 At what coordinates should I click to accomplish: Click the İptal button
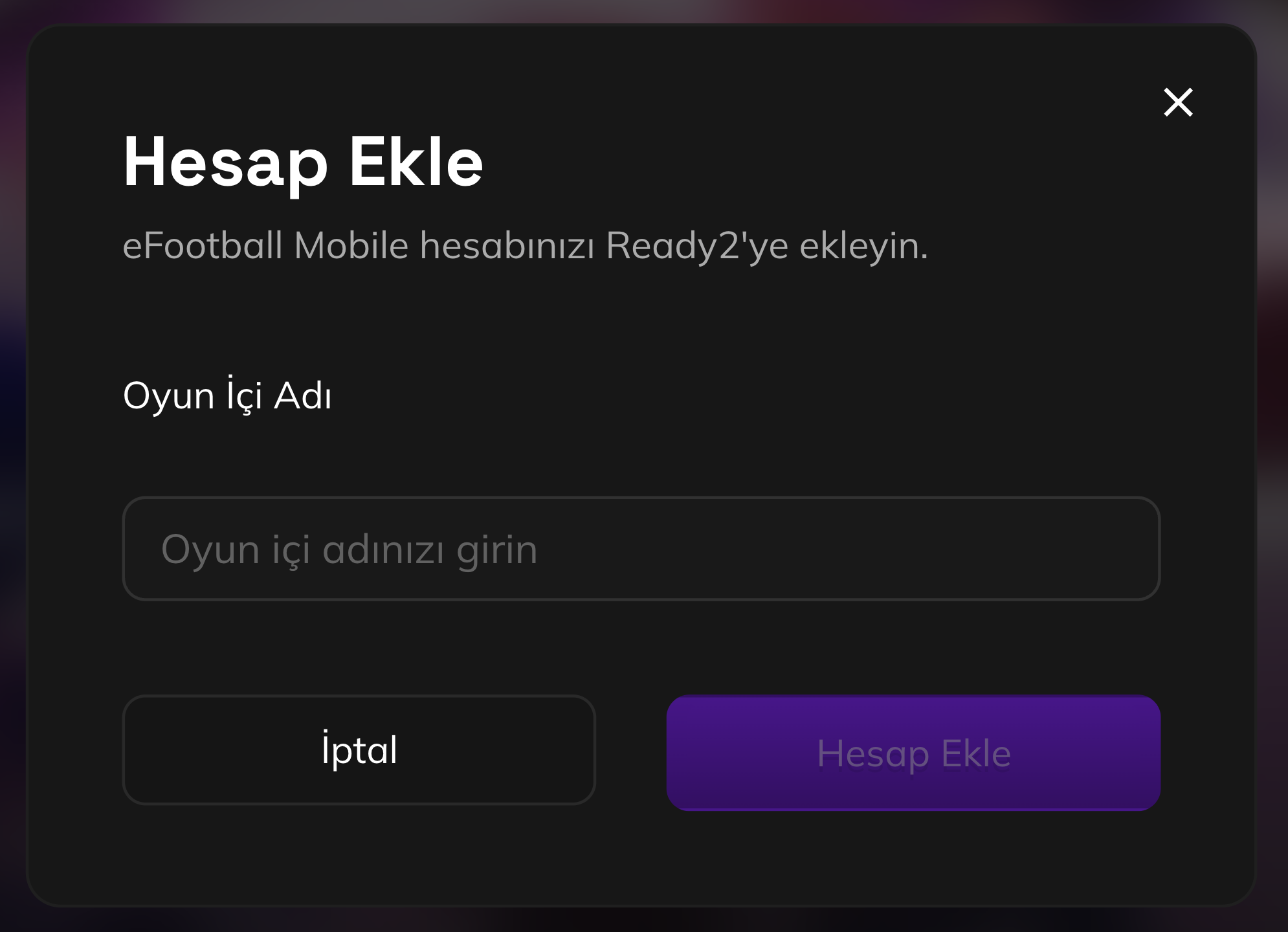[x=359, y=750]
